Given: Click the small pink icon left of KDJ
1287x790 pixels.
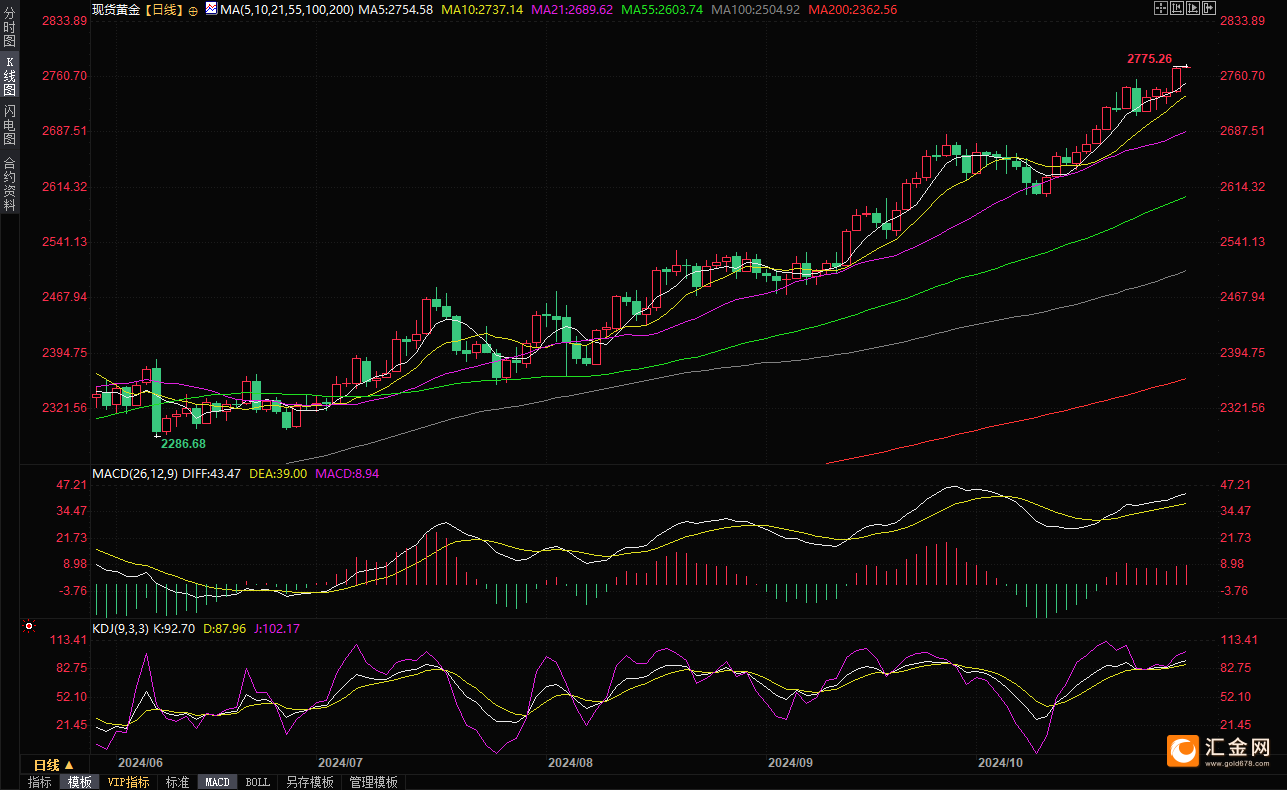Looking at the screenshot, I should (28, 628).
